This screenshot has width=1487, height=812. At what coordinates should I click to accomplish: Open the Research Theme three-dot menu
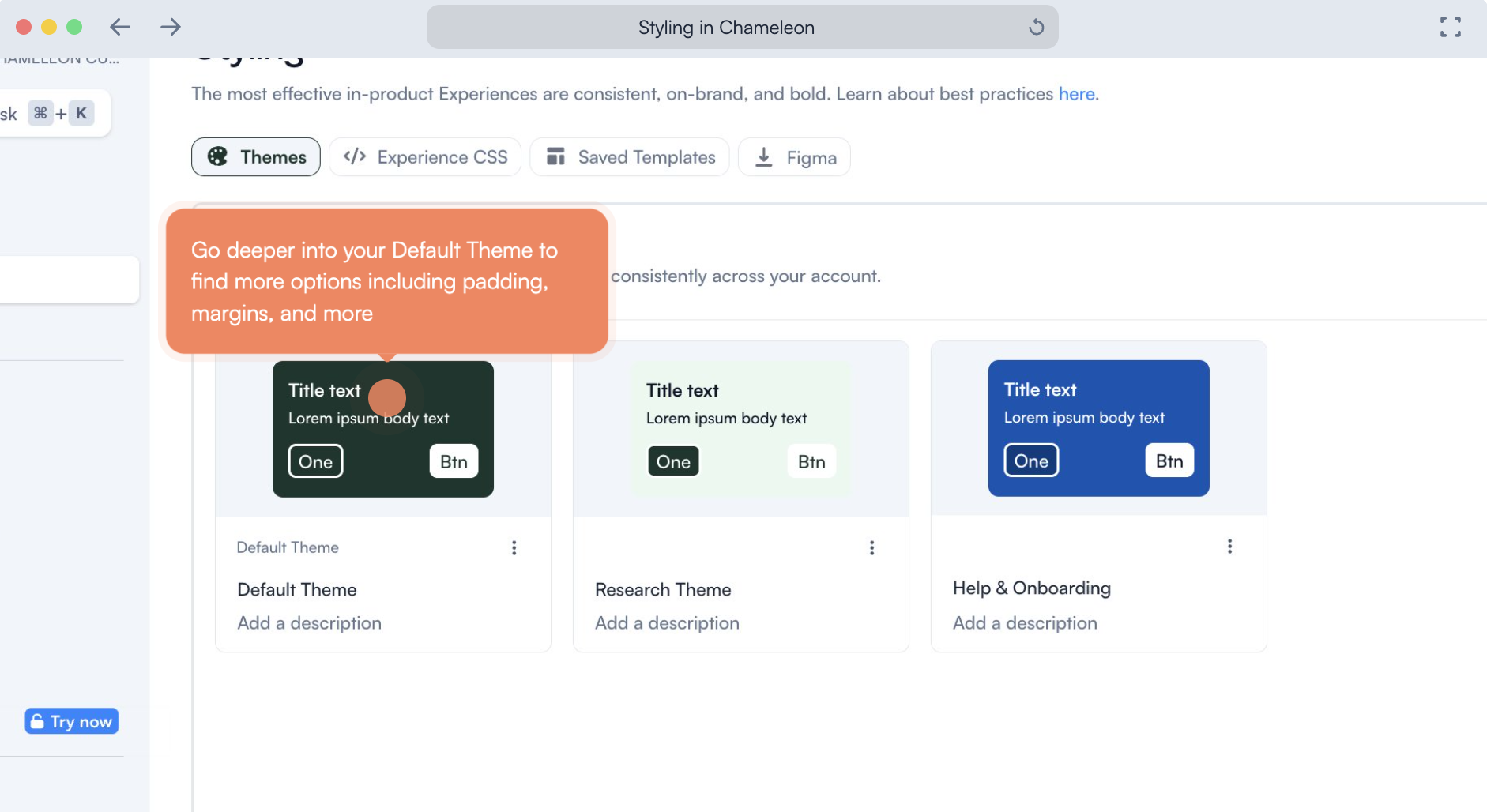pyautogui.click(x=872, y=547)
